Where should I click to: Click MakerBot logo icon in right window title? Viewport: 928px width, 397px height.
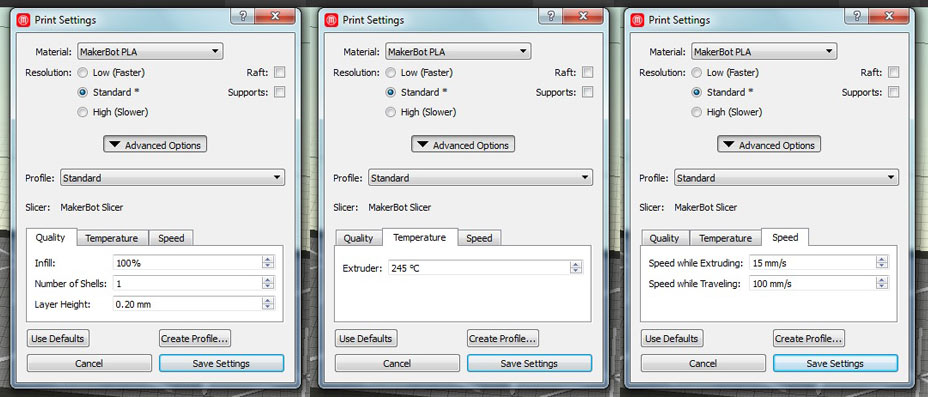[x=637, y=20]
